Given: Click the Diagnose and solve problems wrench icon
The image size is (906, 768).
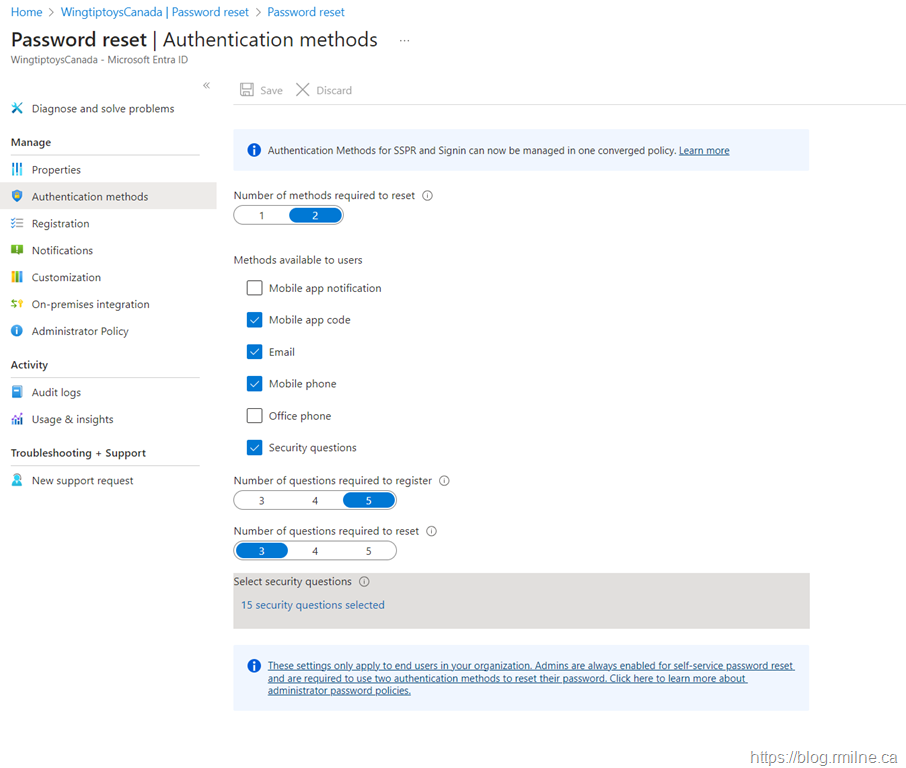Looking at the screenshot, I should point(17,108).
